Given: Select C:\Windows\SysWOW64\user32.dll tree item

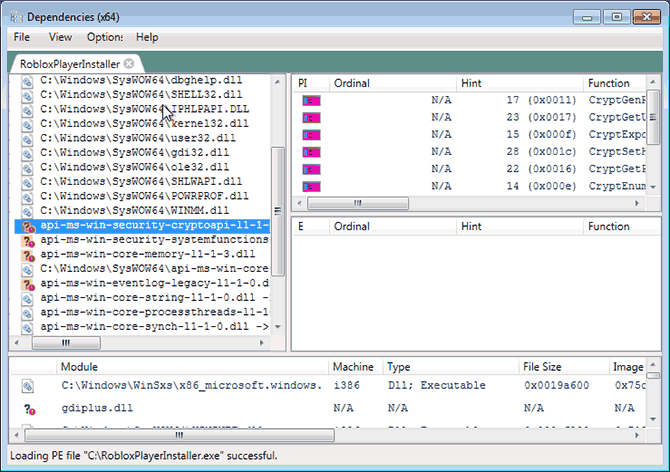Looking at the screenshot, I should pyautogui.click(x=138, y=138).
